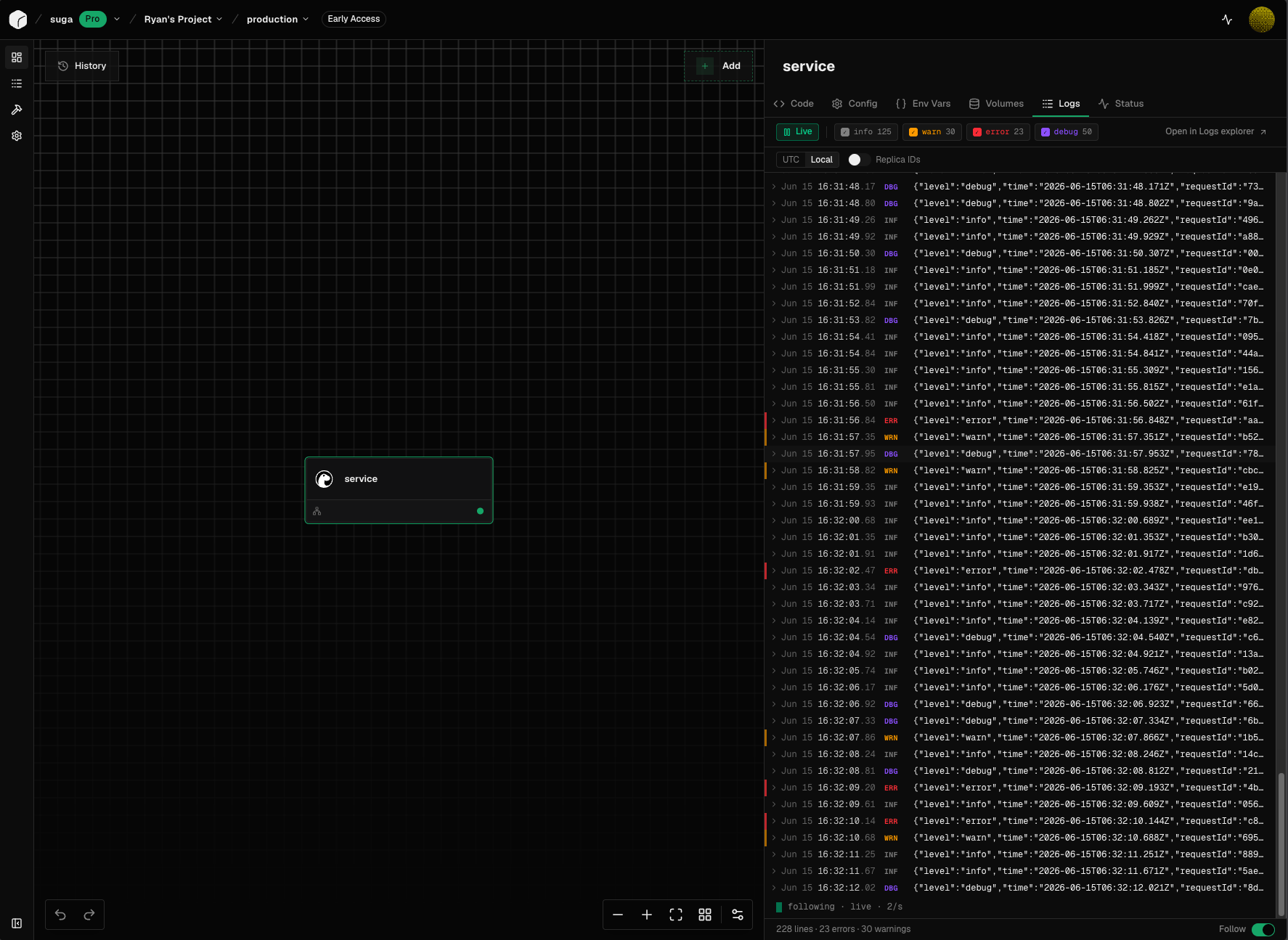This screenshot has width=1288, height=940.
Task: Switch timestamps to Local
Action: click(822, 160)
